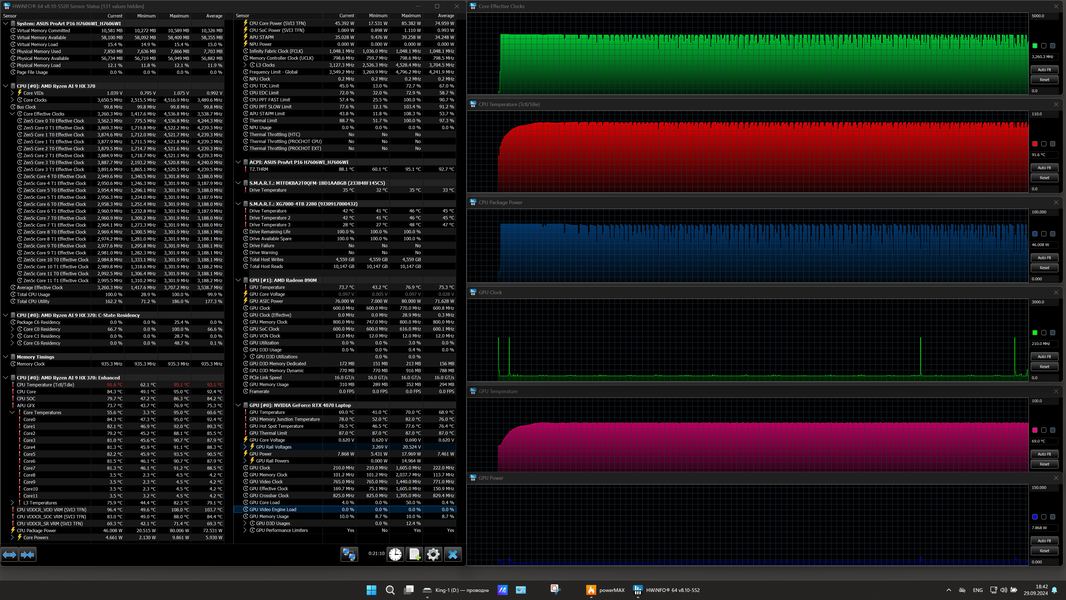Collapse the Core Effective Clocks tree node
This screenshot has height=600, width=1066.
click(12, 114)
